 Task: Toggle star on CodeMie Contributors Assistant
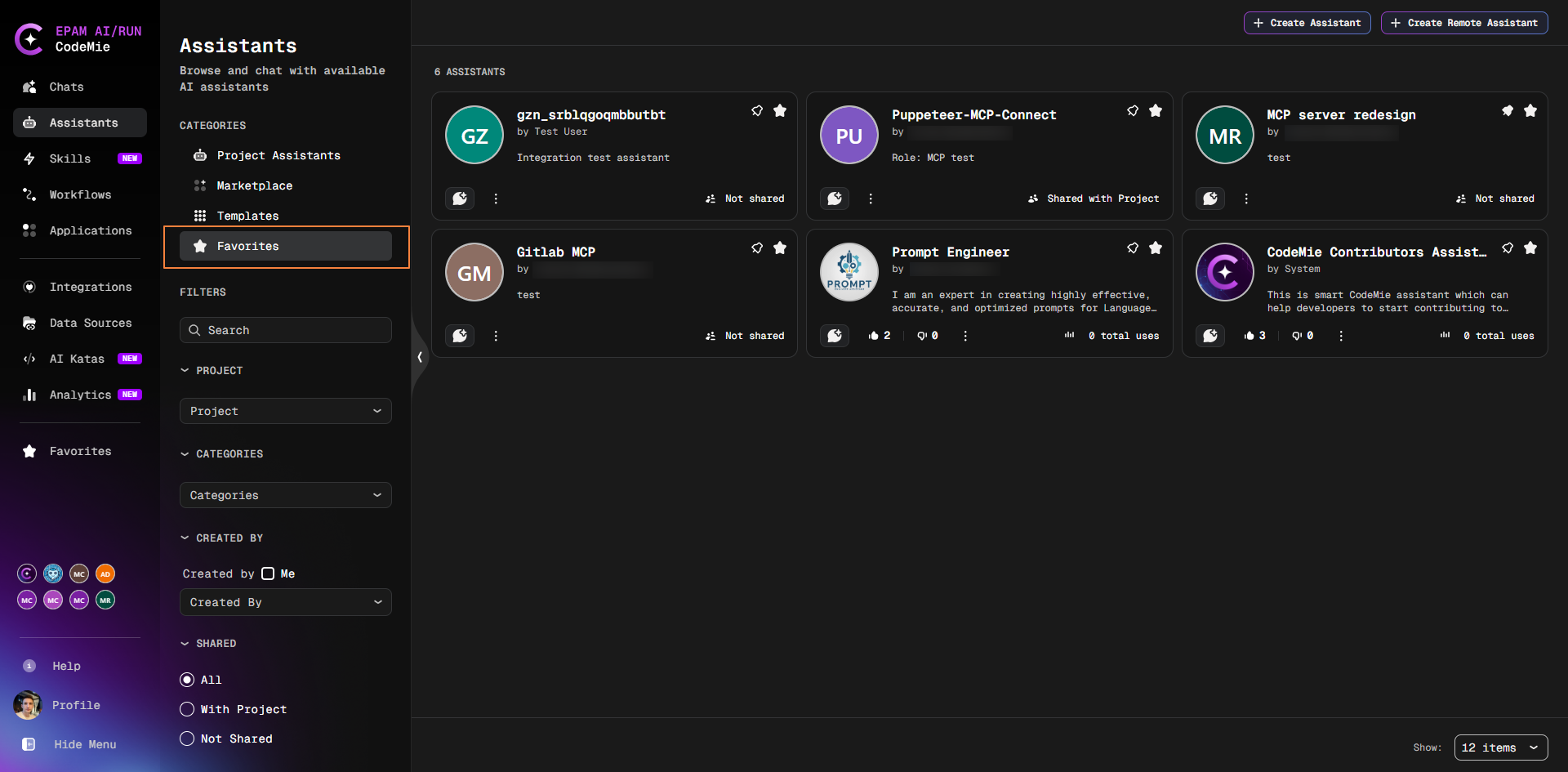click(x=1530, y=248)
